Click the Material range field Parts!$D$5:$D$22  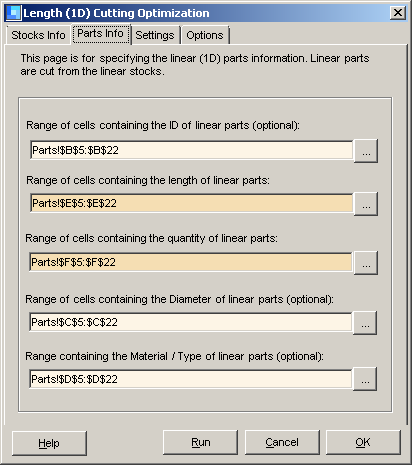click(191, 379)
